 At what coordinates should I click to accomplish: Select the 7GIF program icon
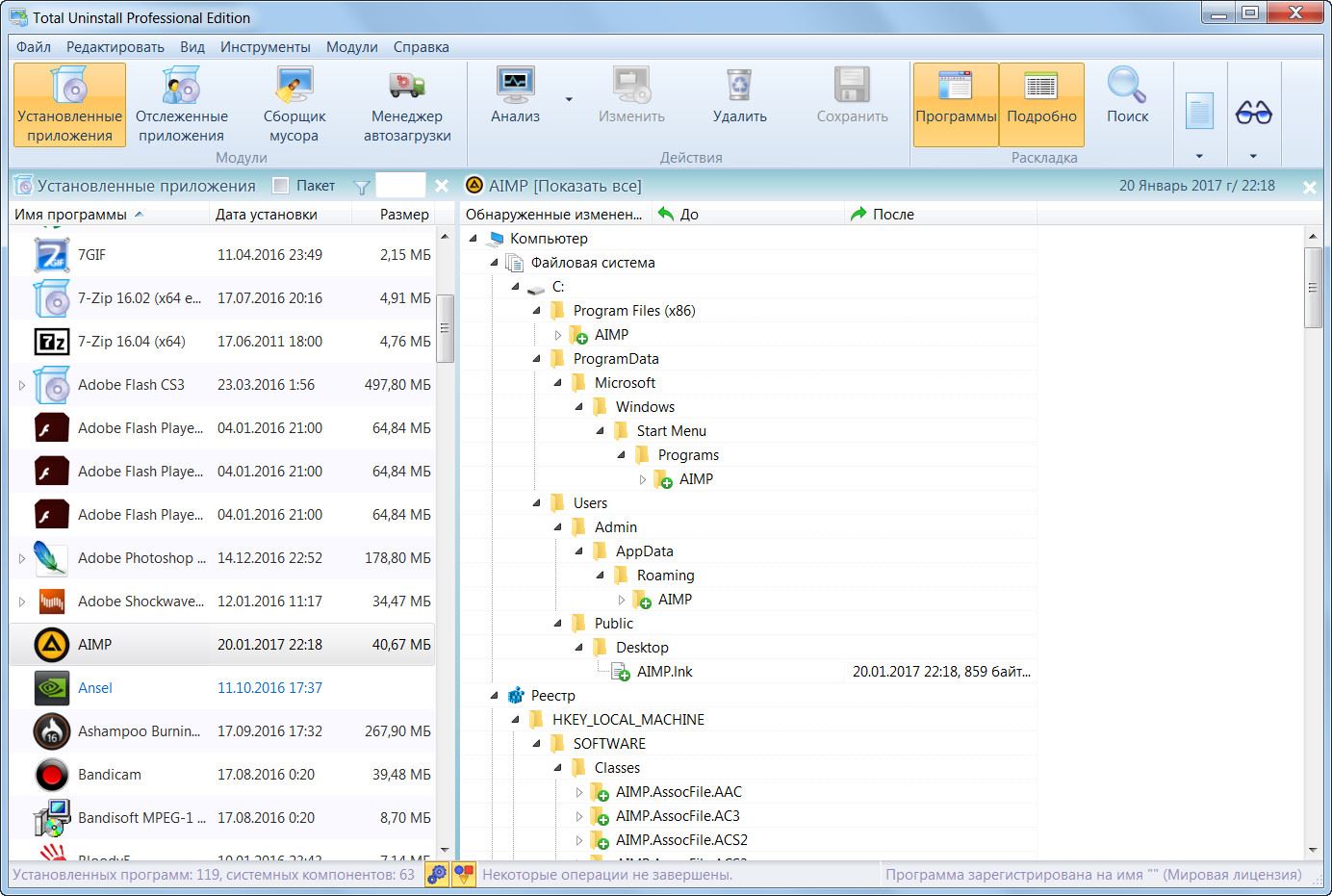coord(51,255)
